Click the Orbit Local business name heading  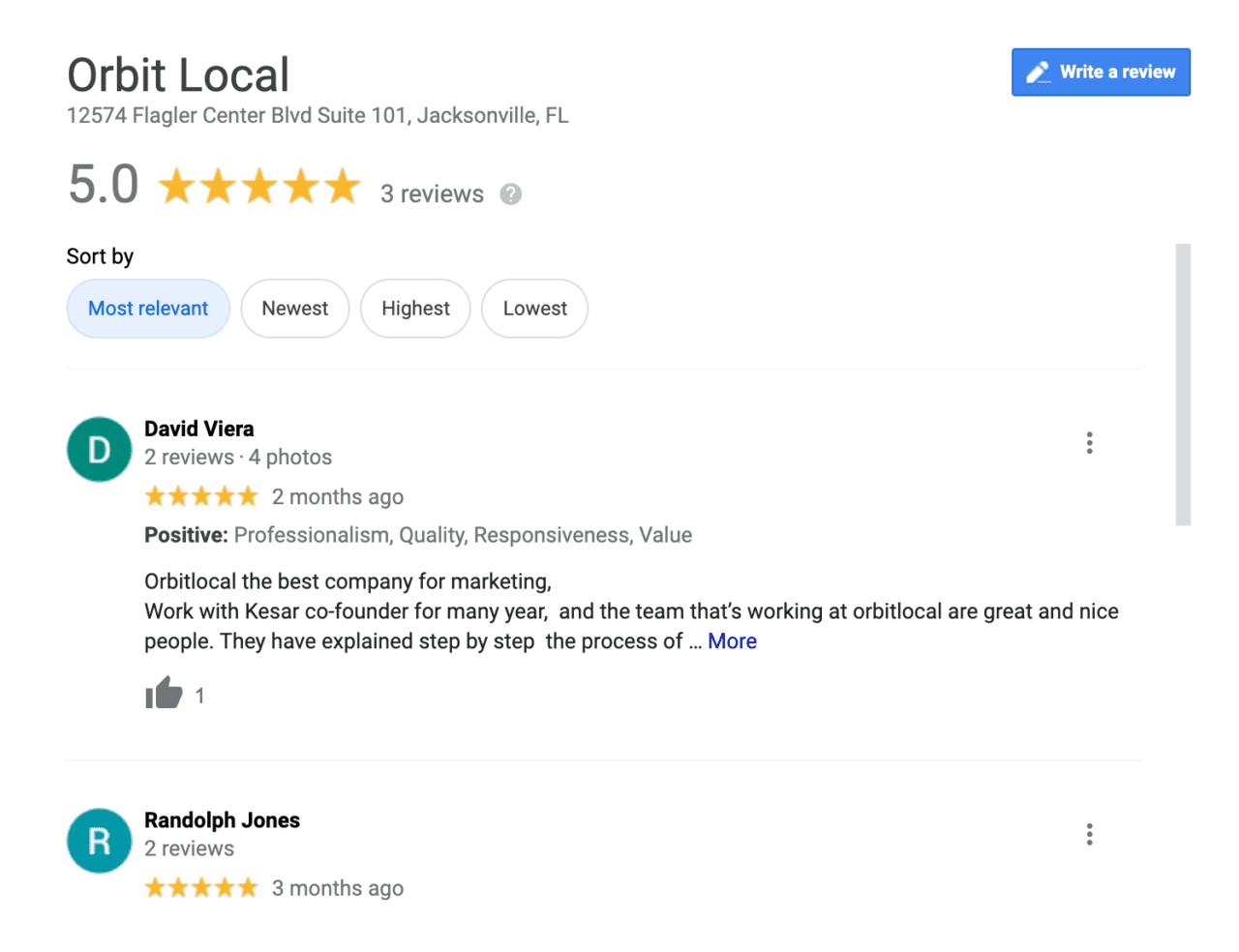coord(178,74)
